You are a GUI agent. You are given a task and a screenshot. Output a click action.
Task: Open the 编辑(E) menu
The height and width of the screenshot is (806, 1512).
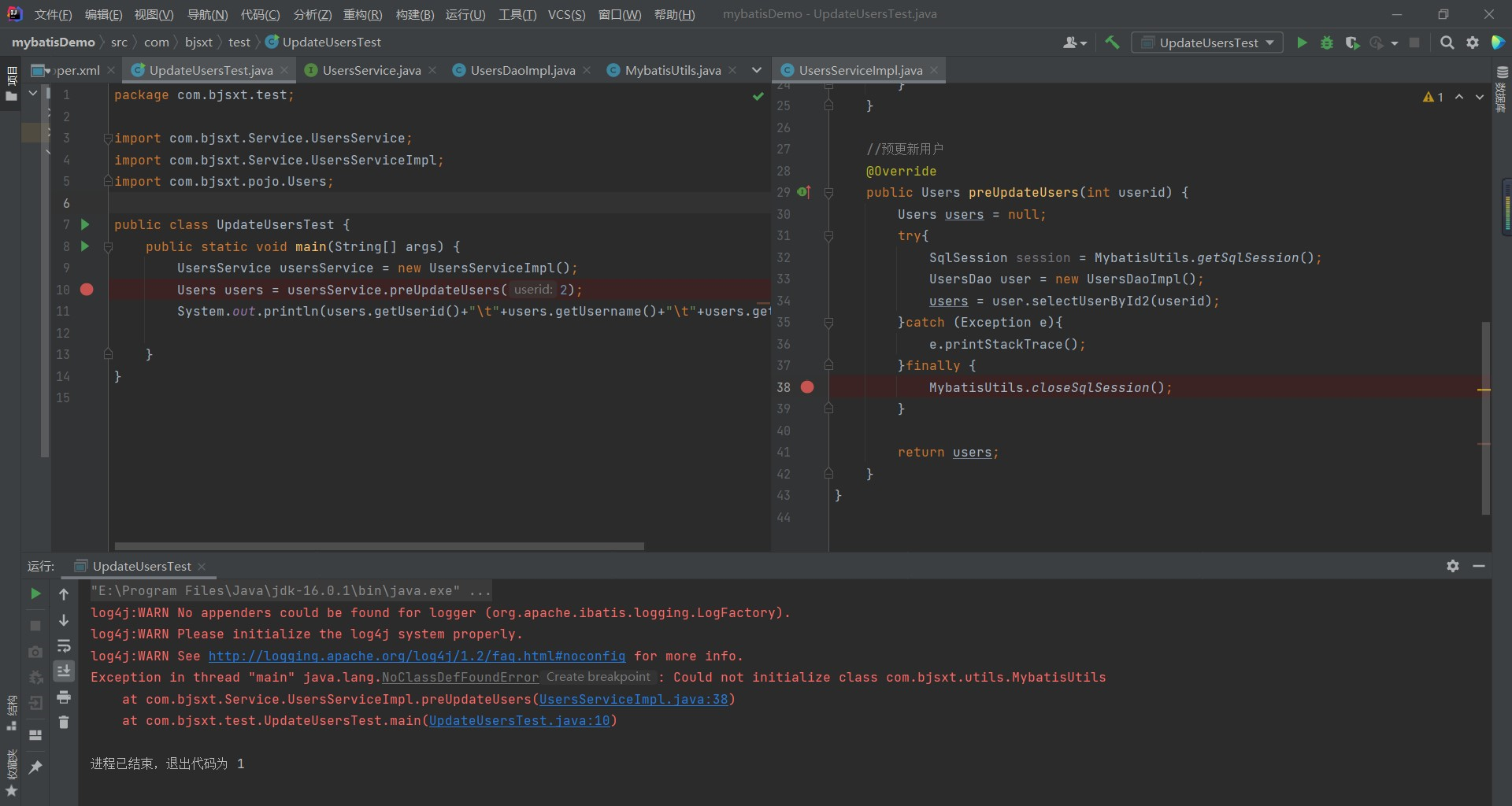point(104,14)
